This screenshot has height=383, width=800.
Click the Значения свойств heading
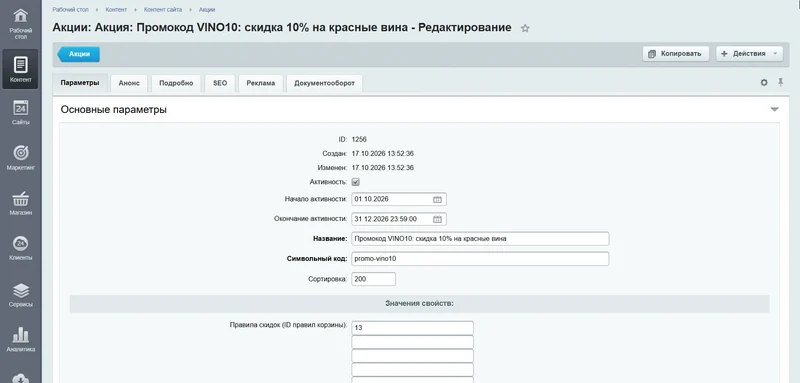click(x=419, y=303)
